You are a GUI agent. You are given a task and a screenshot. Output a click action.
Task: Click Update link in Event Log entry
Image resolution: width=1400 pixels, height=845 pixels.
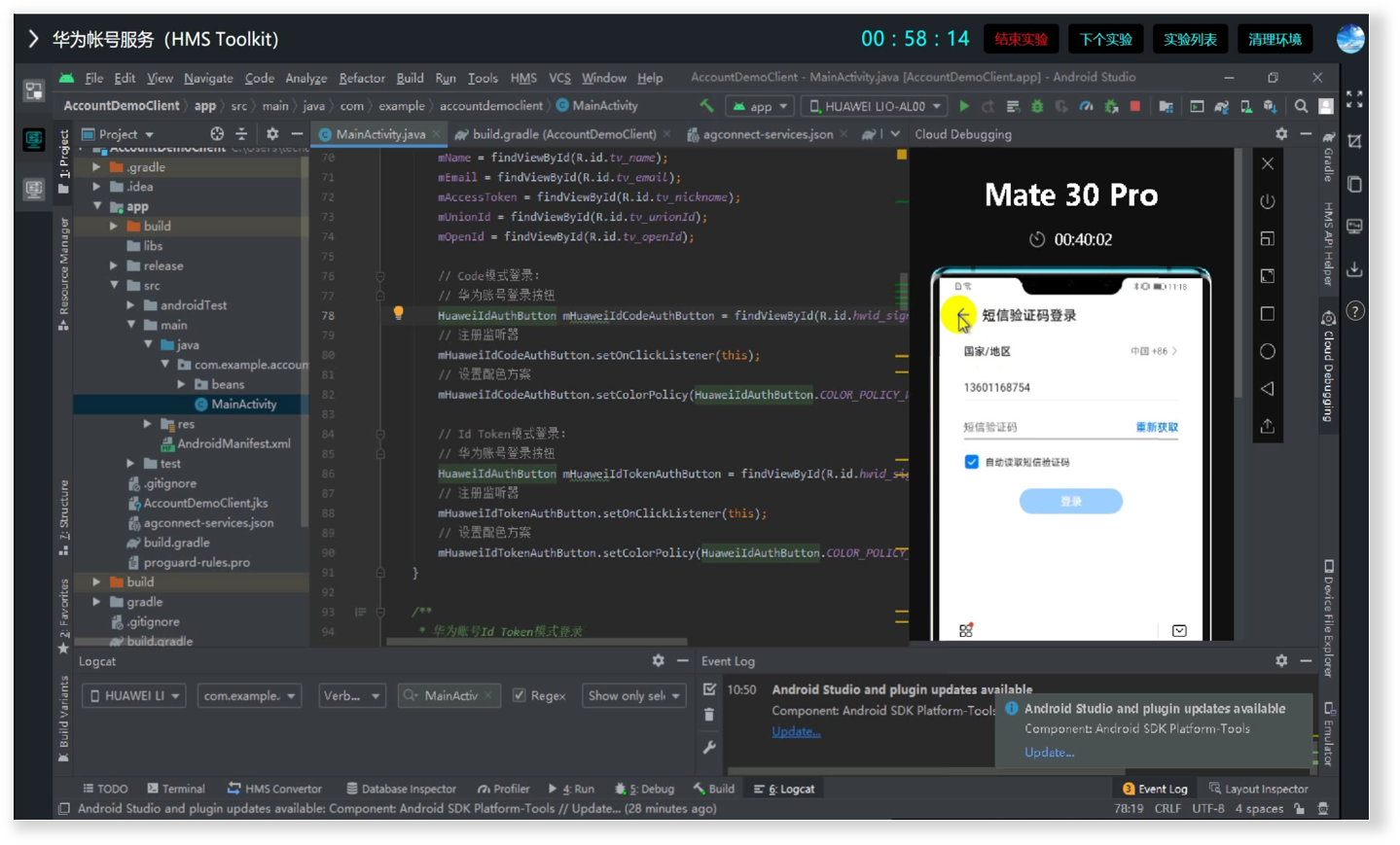pyautogui.click(x=796, y=732)
